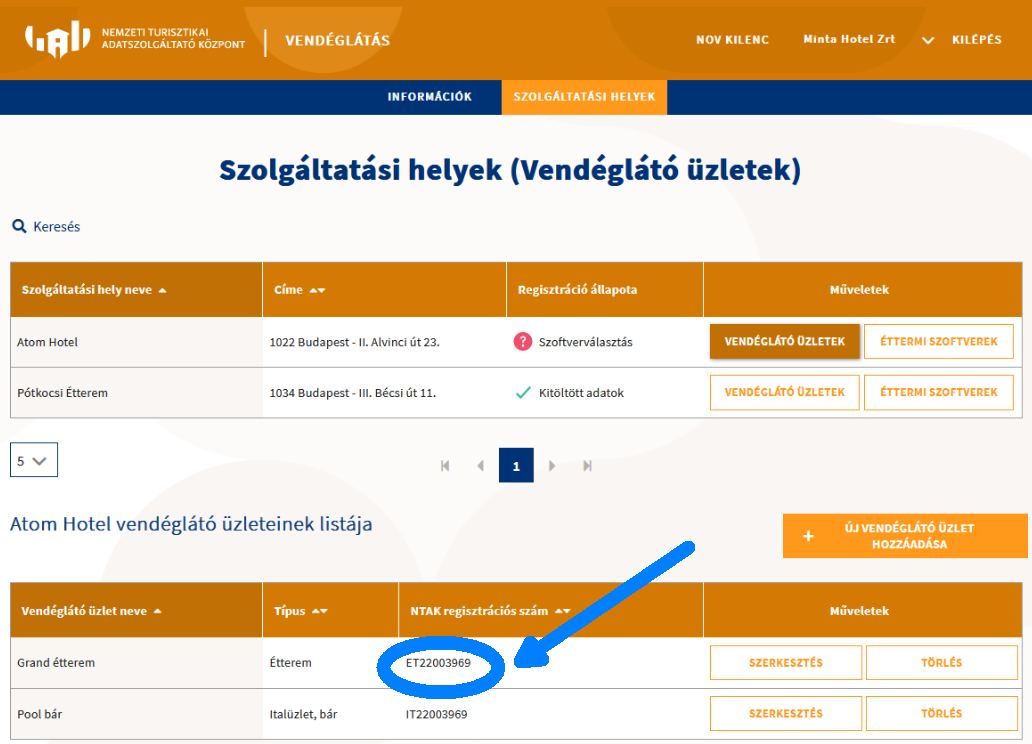Click the NTAK logo icon in header
The height and width of the screenshot is (744, 1032).
(x=58, y=39)
